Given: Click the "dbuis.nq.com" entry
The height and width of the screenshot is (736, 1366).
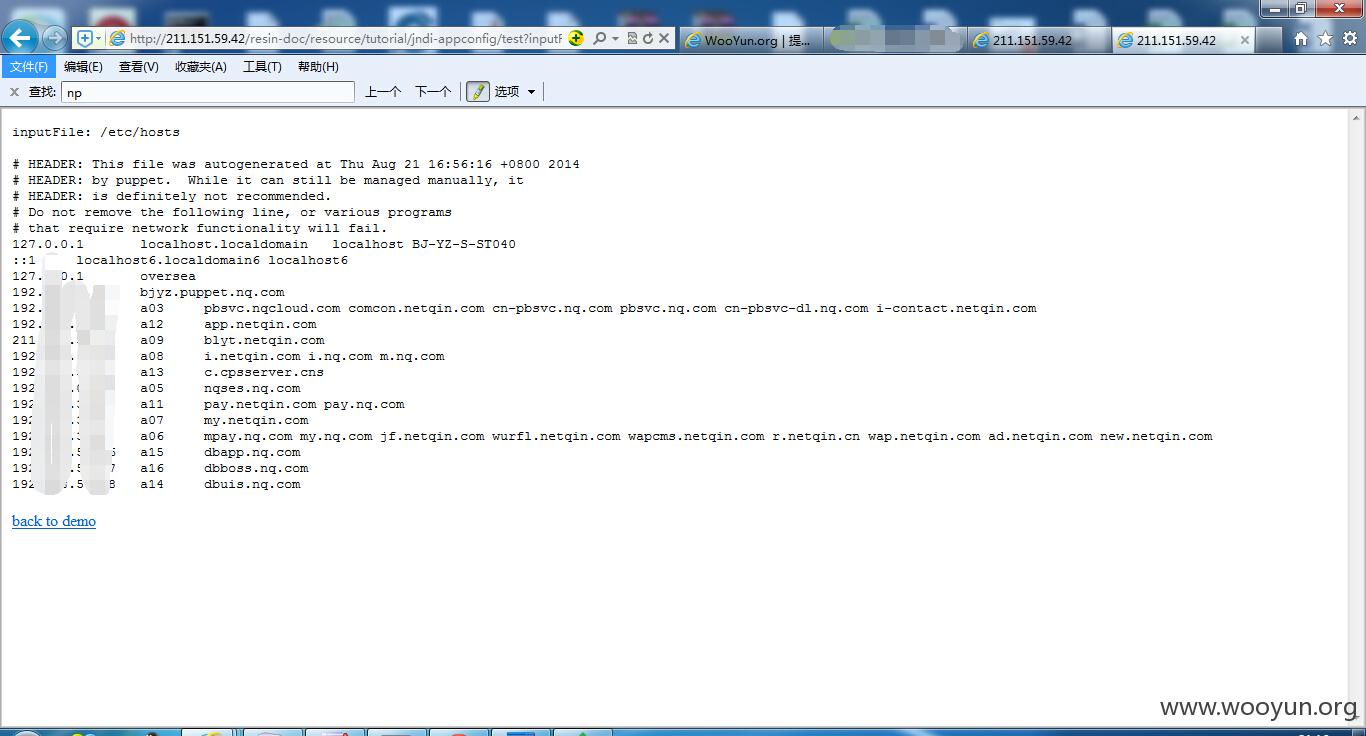Looking at the screenshot, I should click(252, 484).
